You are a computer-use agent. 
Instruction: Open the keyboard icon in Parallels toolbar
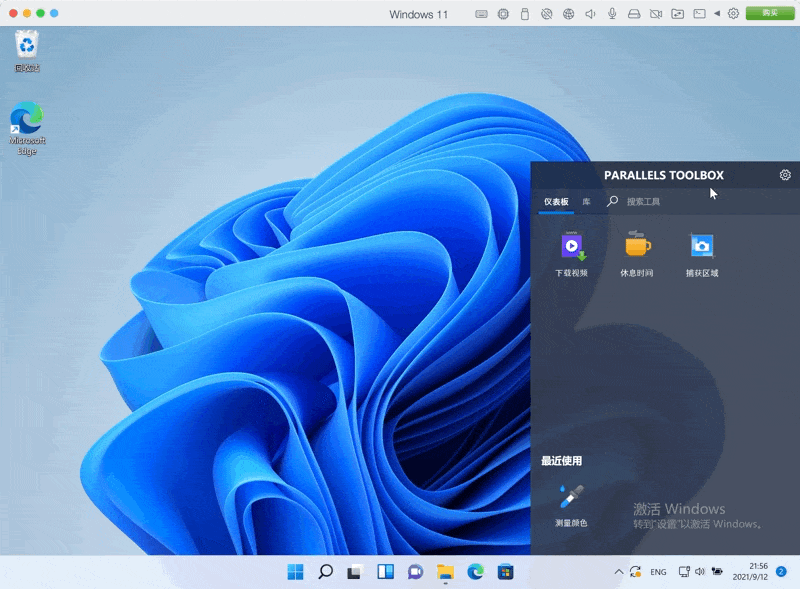pyautogui.click(x=481, y=14)
